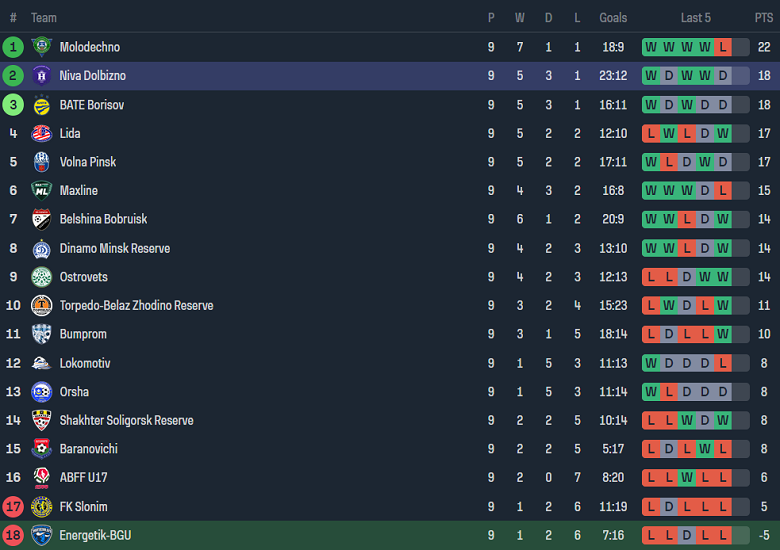780x550 pixels.
Task: Click Ostrovets' latest win form badge
Action: click(x=723, y=277)
